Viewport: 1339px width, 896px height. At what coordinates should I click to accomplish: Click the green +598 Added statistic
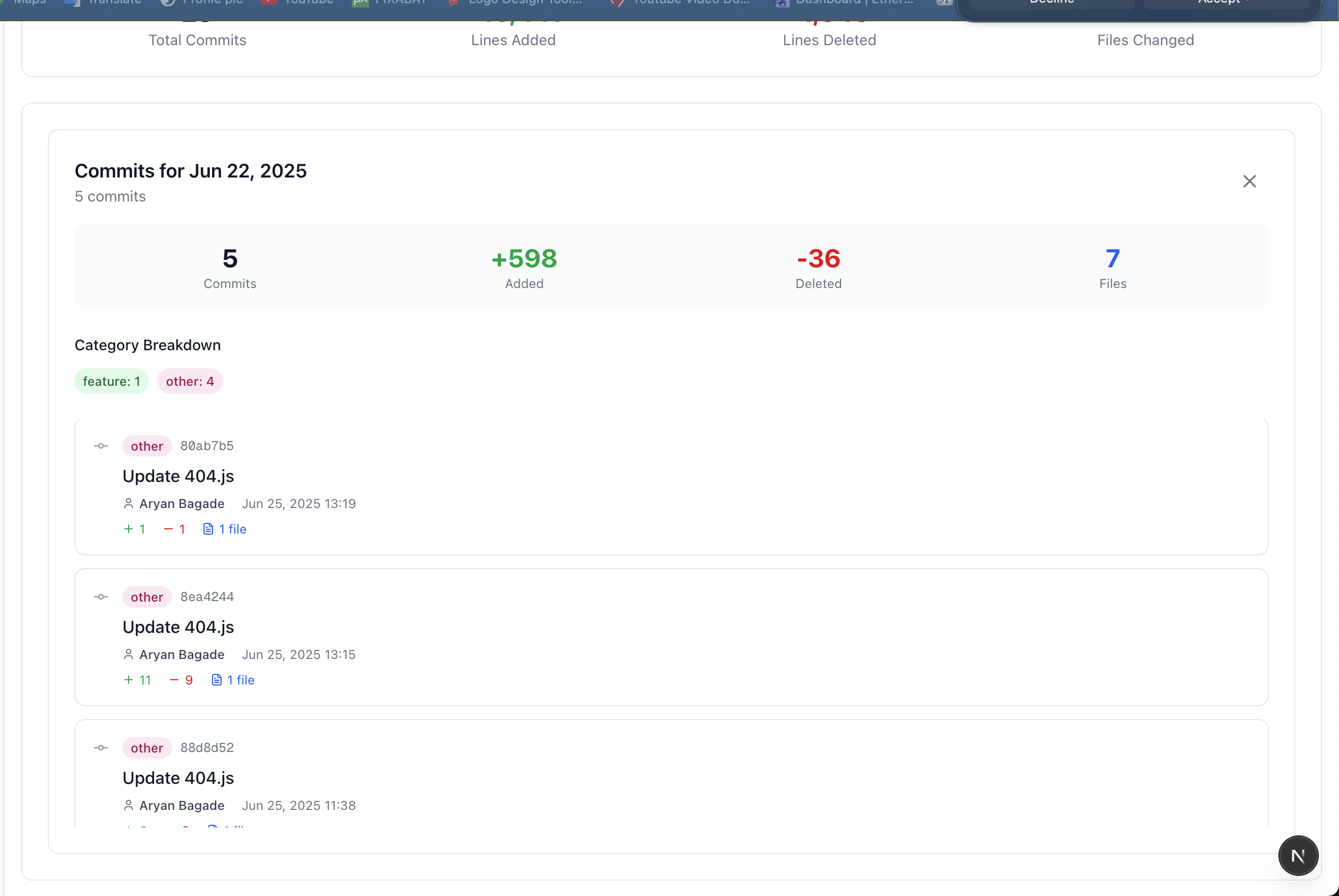pyautogui.click(x=524, y=259)
